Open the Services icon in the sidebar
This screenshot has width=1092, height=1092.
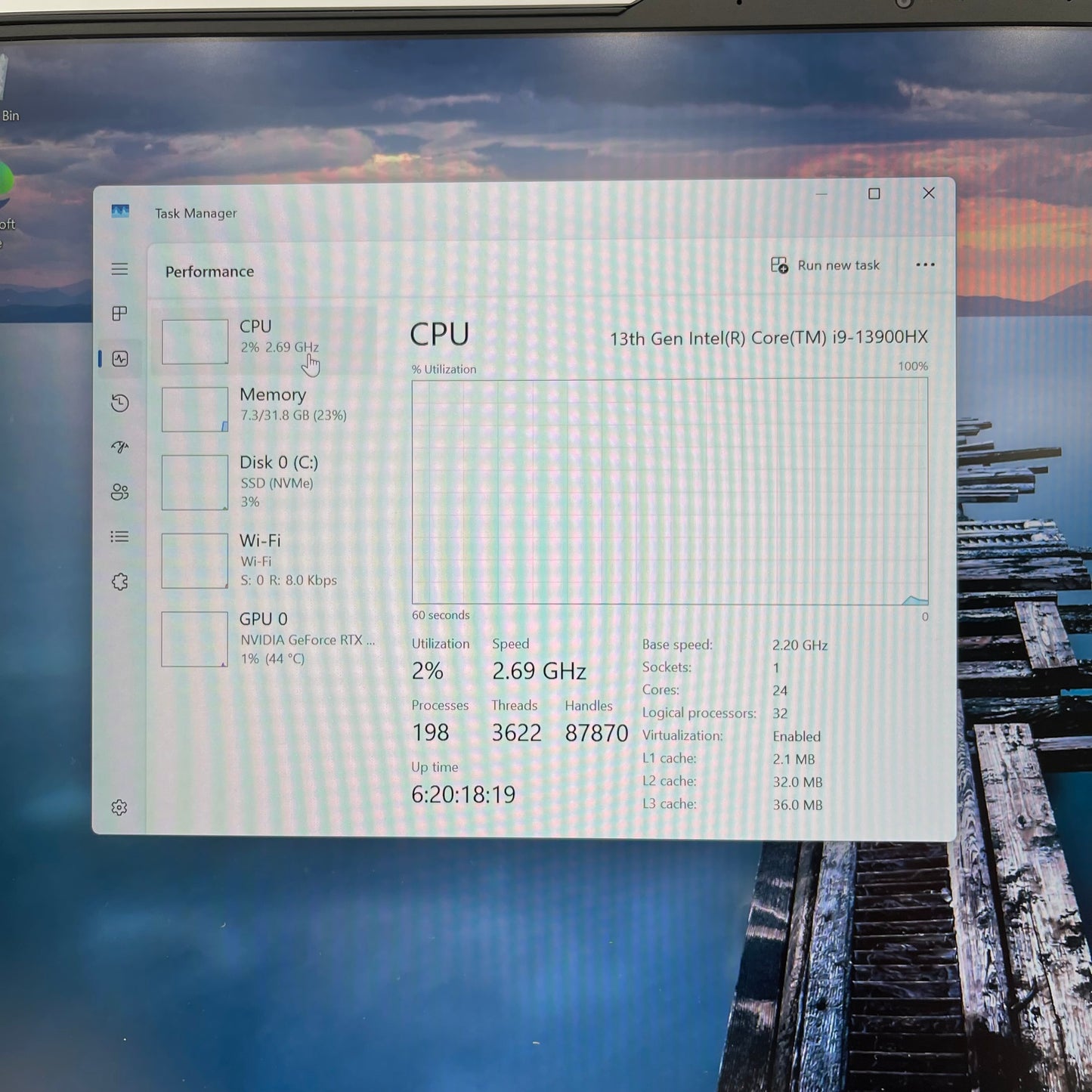tap(119, 581)
